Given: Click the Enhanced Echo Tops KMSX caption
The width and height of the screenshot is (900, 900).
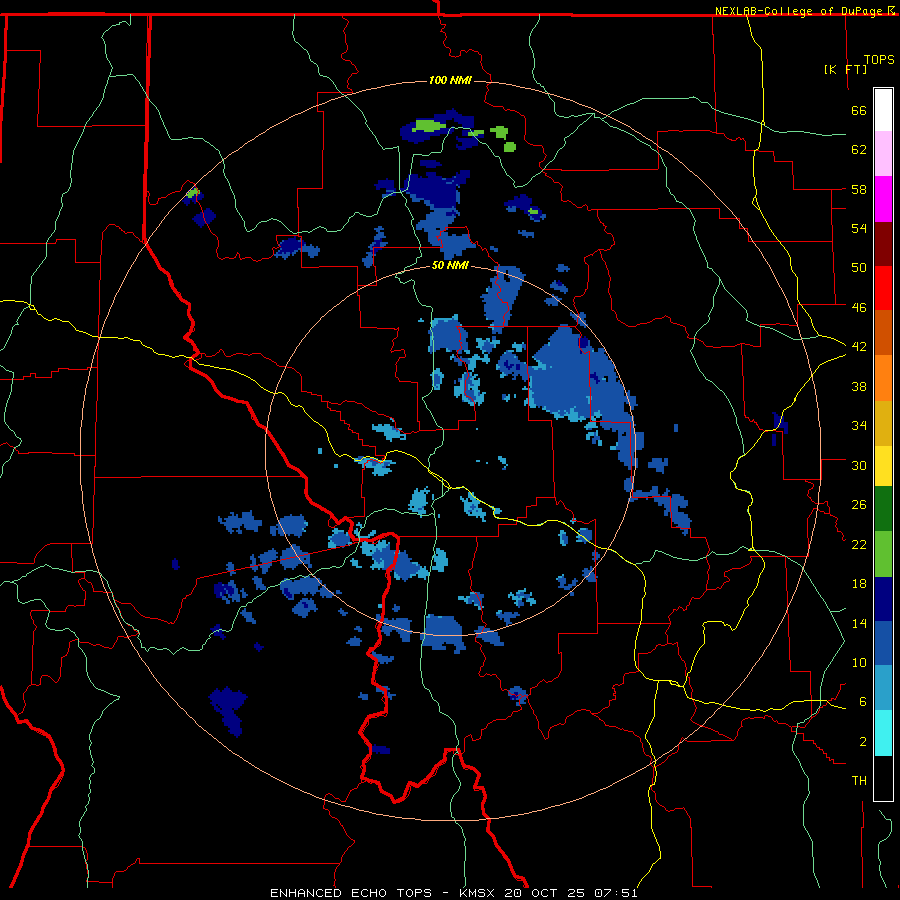Looking at the screenshot, I should coord(453,893).
